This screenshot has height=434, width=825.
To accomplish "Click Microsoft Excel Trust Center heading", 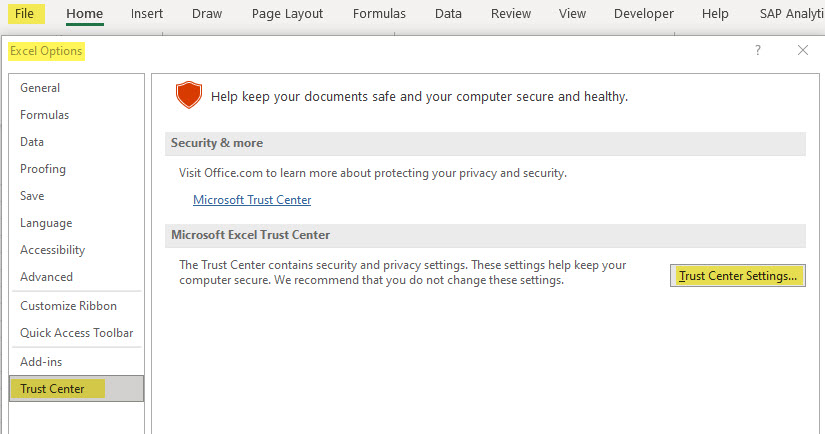I will click(250, 235).
